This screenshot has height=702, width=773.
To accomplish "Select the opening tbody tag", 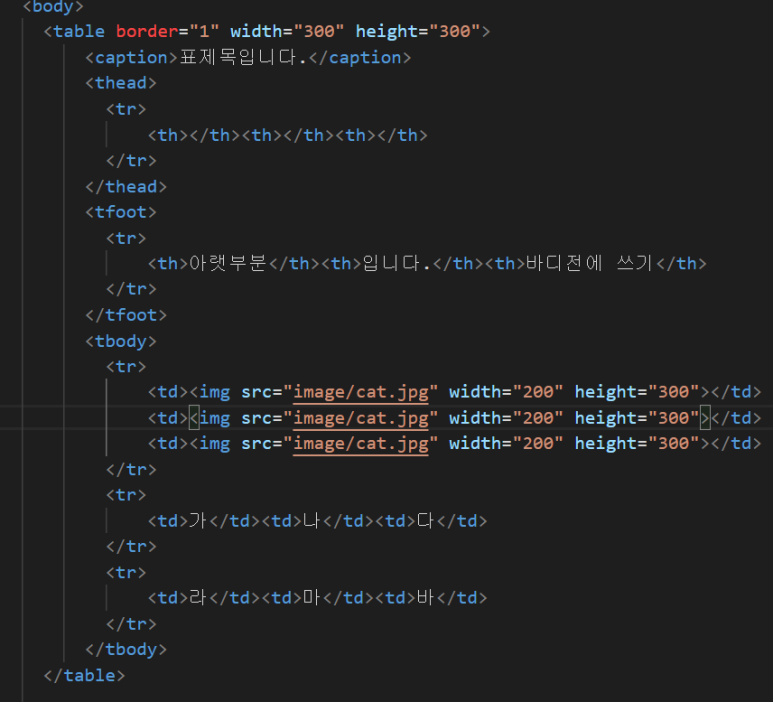I will (121, 341).
